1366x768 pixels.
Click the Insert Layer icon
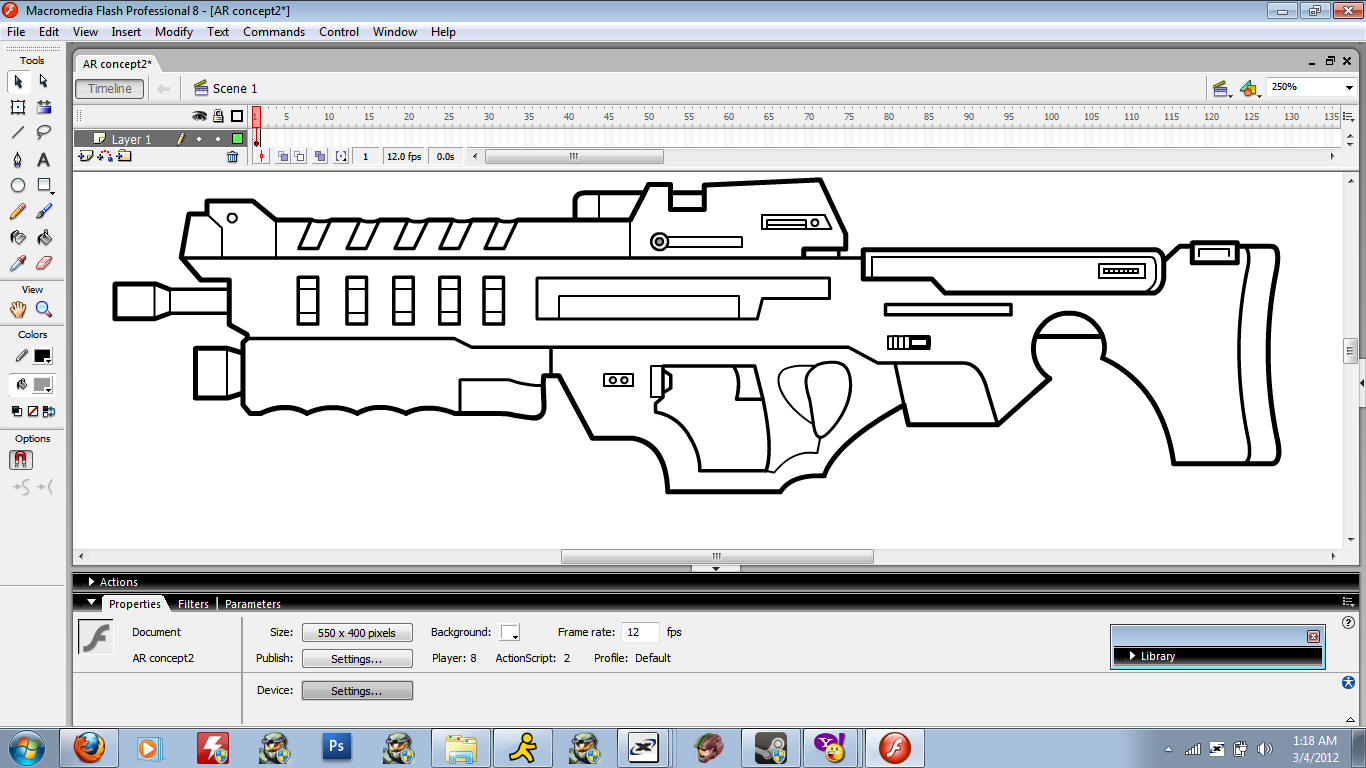click(86, 157)
